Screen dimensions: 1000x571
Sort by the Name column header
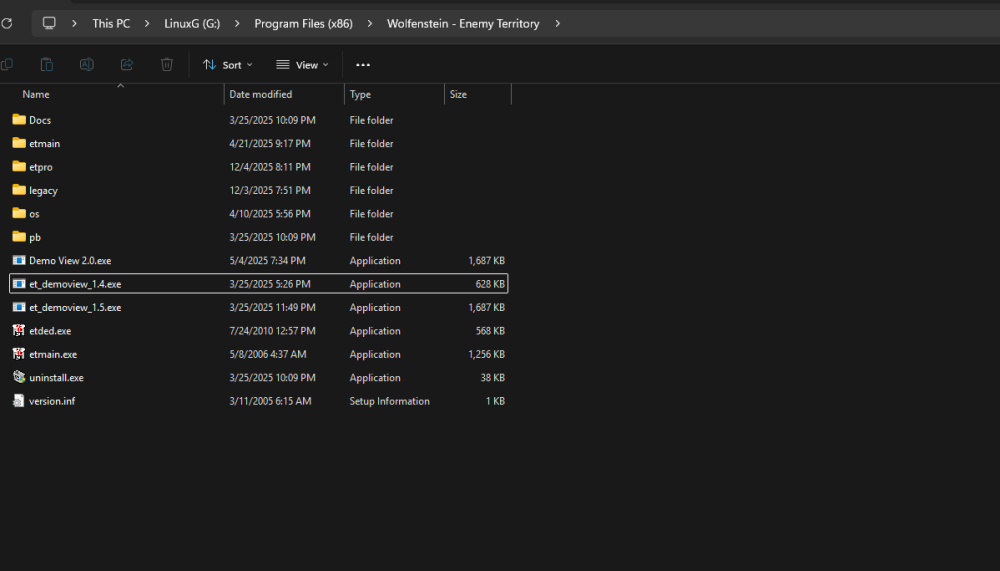point(36,94)
